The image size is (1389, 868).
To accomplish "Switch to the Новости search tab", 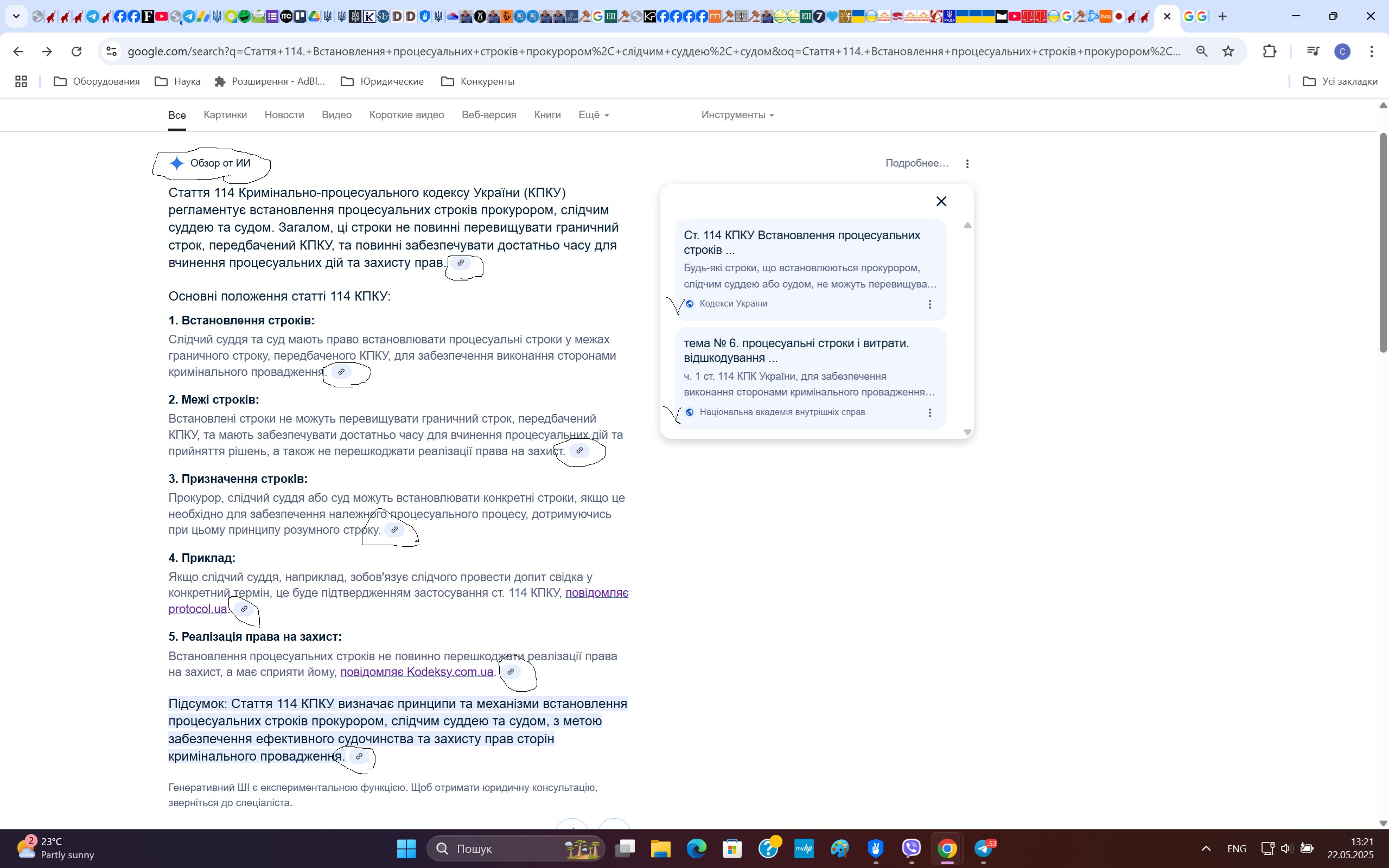I will pyautogui.click(x=284, y=115).
